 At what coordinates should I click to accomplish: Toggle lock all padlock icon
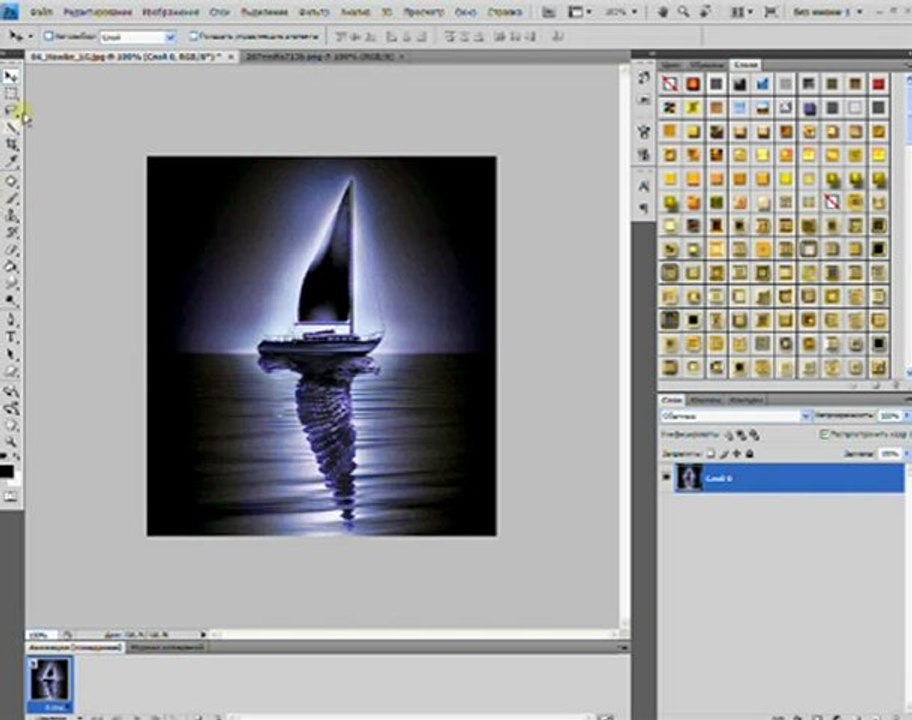750,454
